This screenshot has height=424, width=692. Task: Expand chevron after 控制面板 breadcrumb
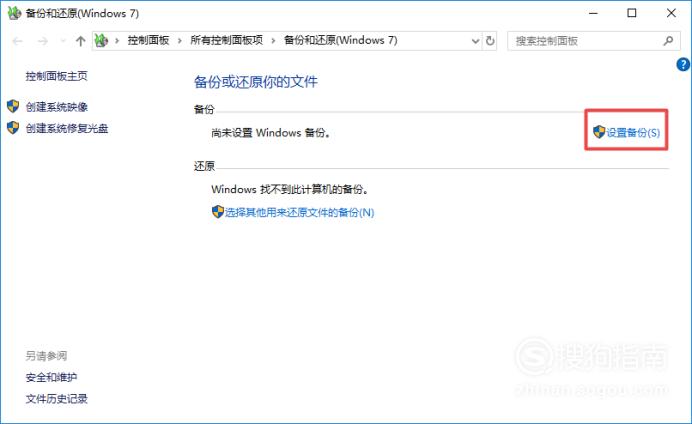180,41
